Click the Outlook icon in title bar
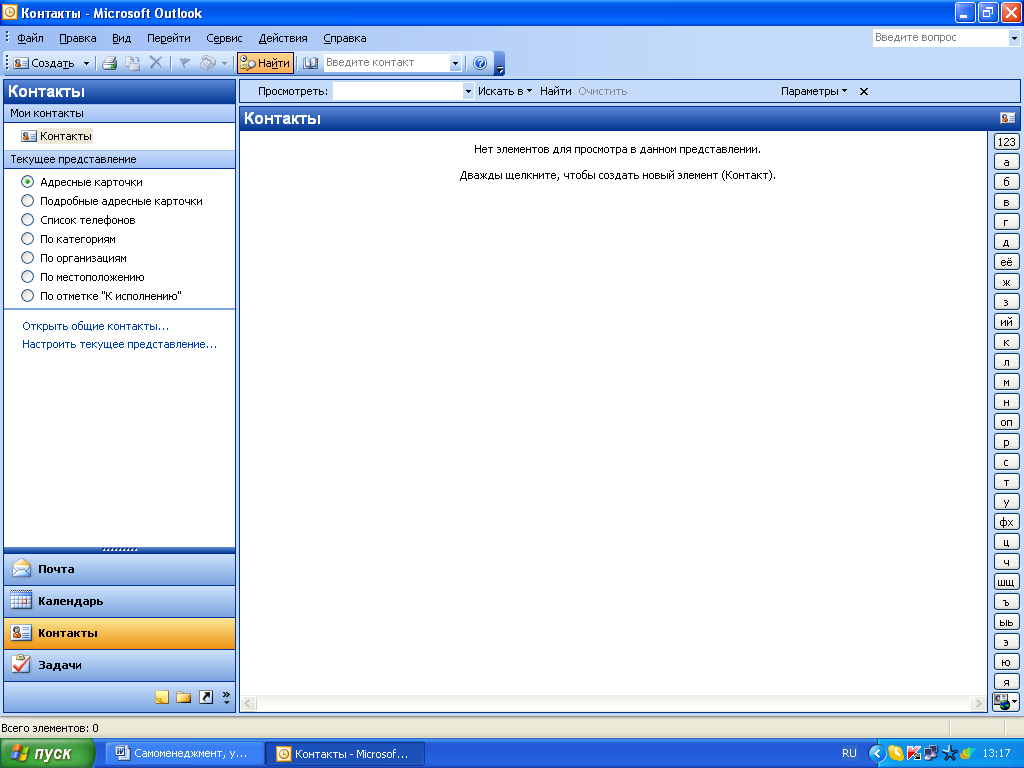Screen dimensions: 1024x768 pos(10,12)
